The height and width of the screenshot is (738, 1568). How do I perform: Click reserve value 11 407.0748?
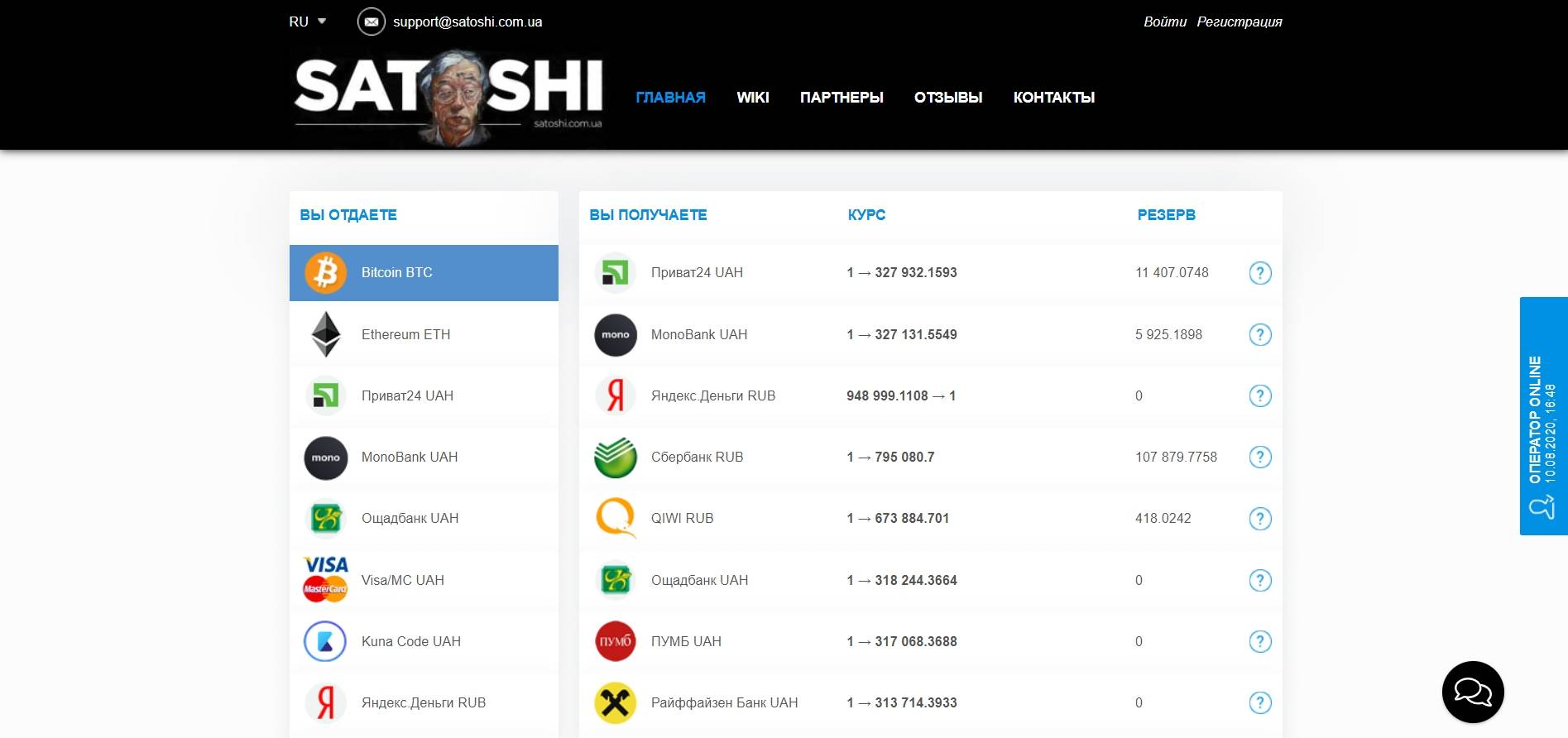(x=1172, y=273)
